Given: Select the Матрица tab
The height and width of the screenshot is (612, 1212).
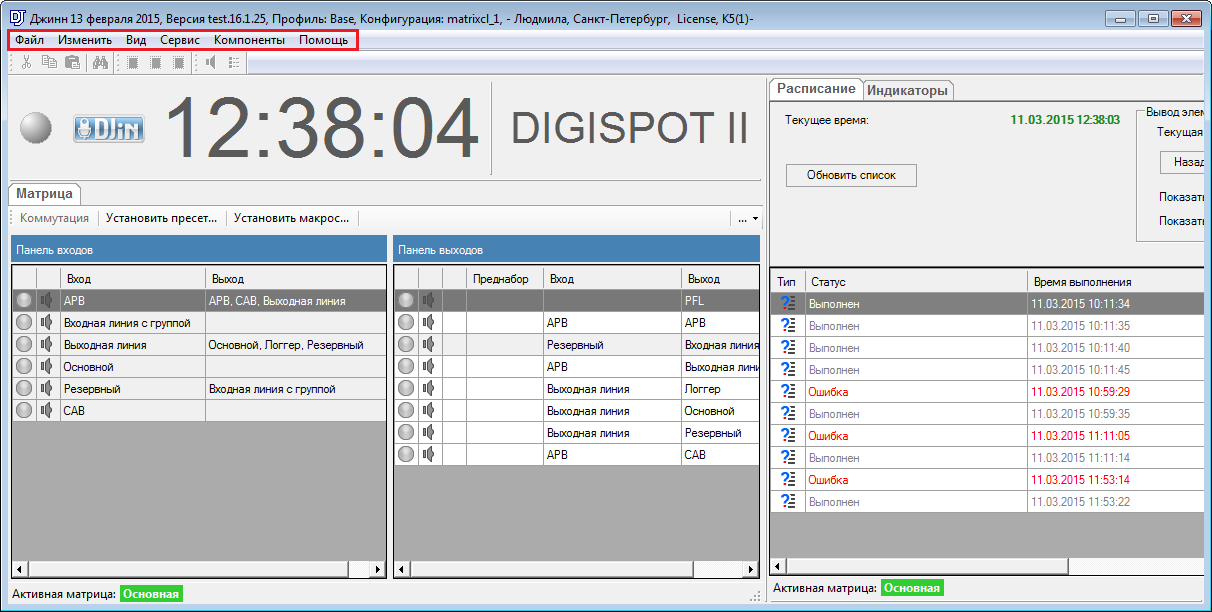Looking at the screenshot, I should 44,193.
